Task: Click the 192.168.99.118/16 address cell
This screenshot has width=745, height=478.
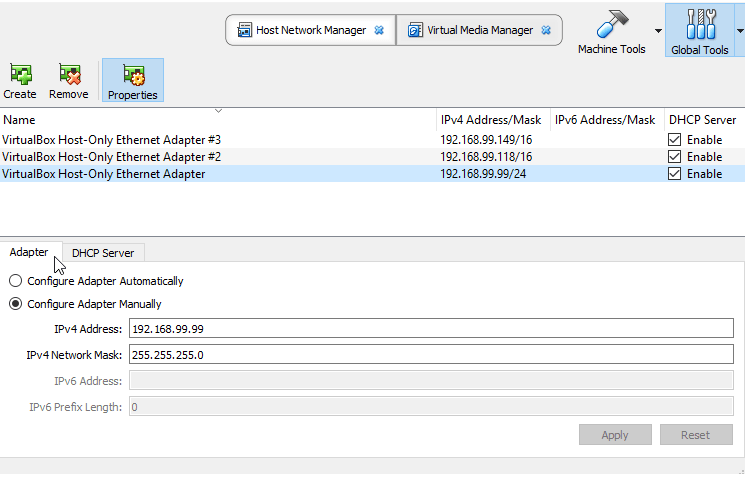Action: [x=486, y=157]
